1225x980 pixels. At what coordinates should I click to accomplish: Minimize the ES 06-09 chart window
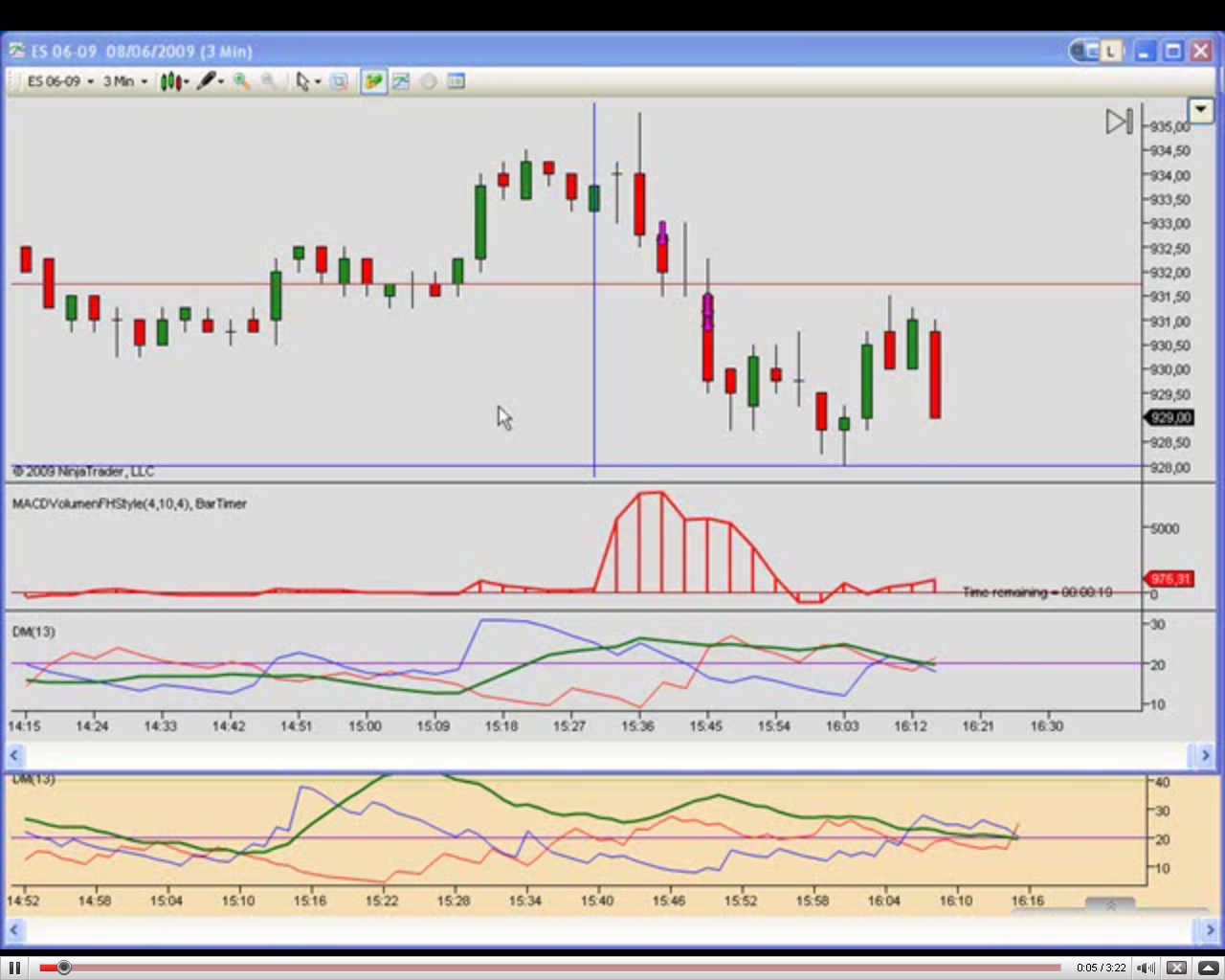1144,51
